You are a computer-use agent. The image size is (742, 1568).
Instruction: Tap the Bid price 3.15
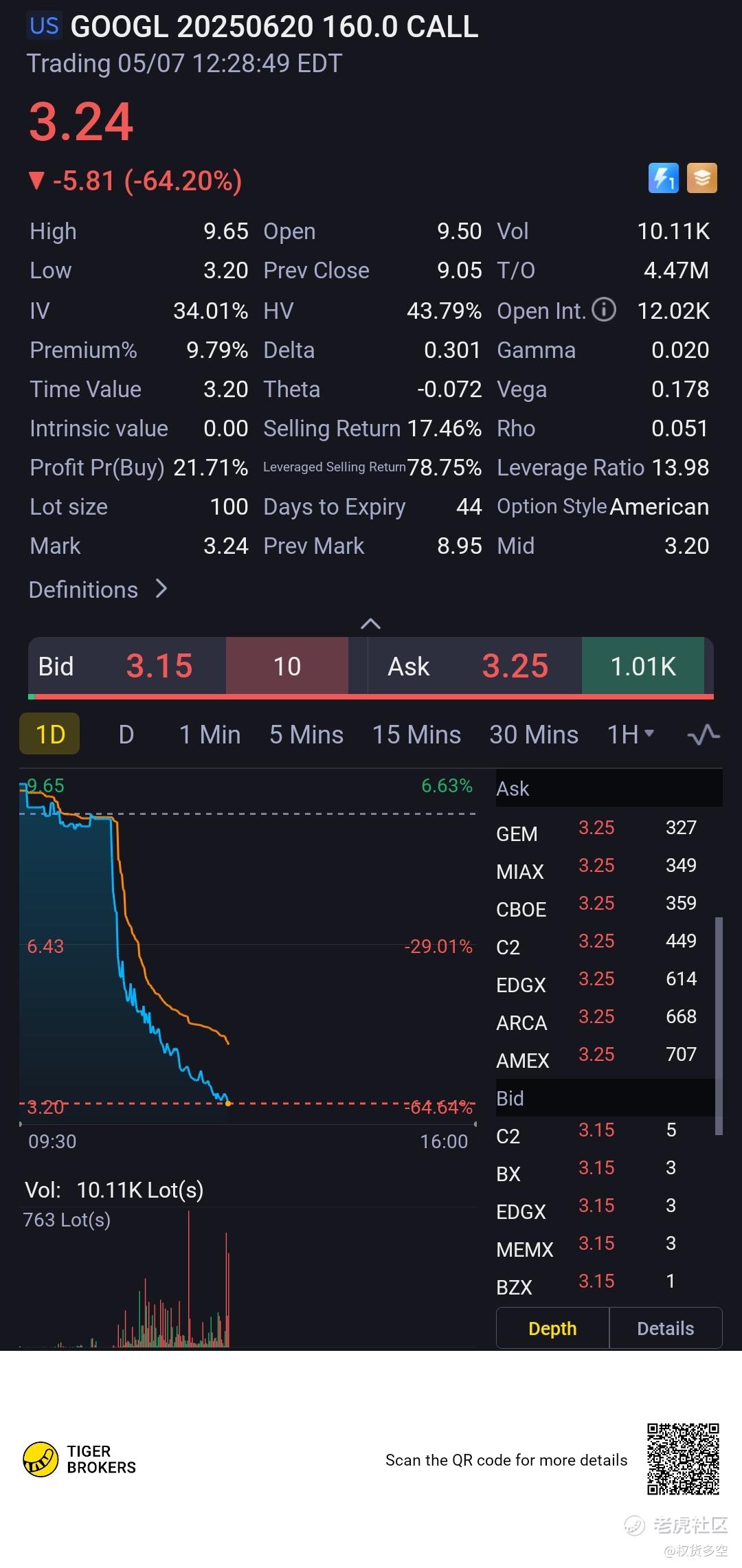tap(159, 666)
